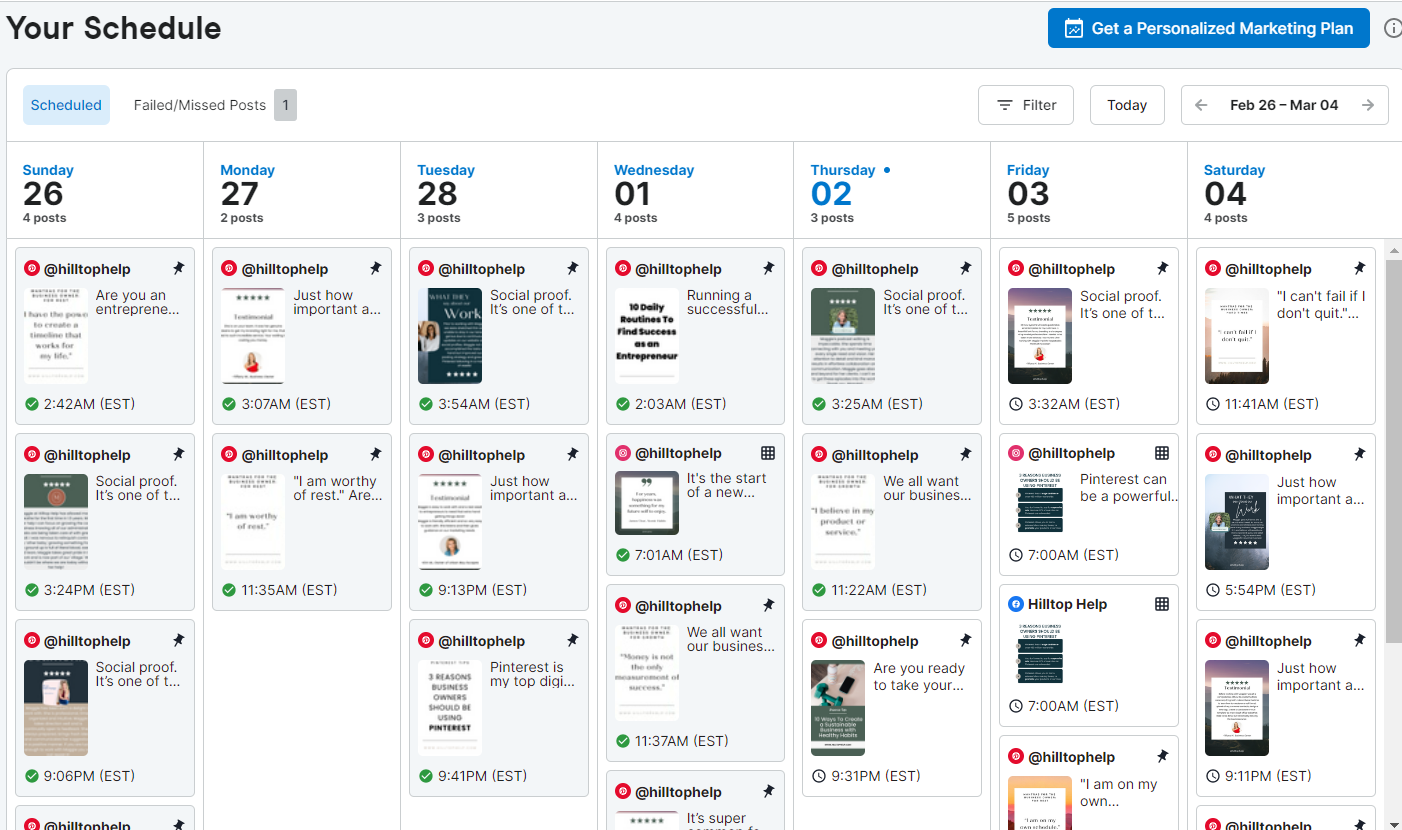Click the right arrow to view next week
The image size is (1402, 830).
[x=1369, y=104]
